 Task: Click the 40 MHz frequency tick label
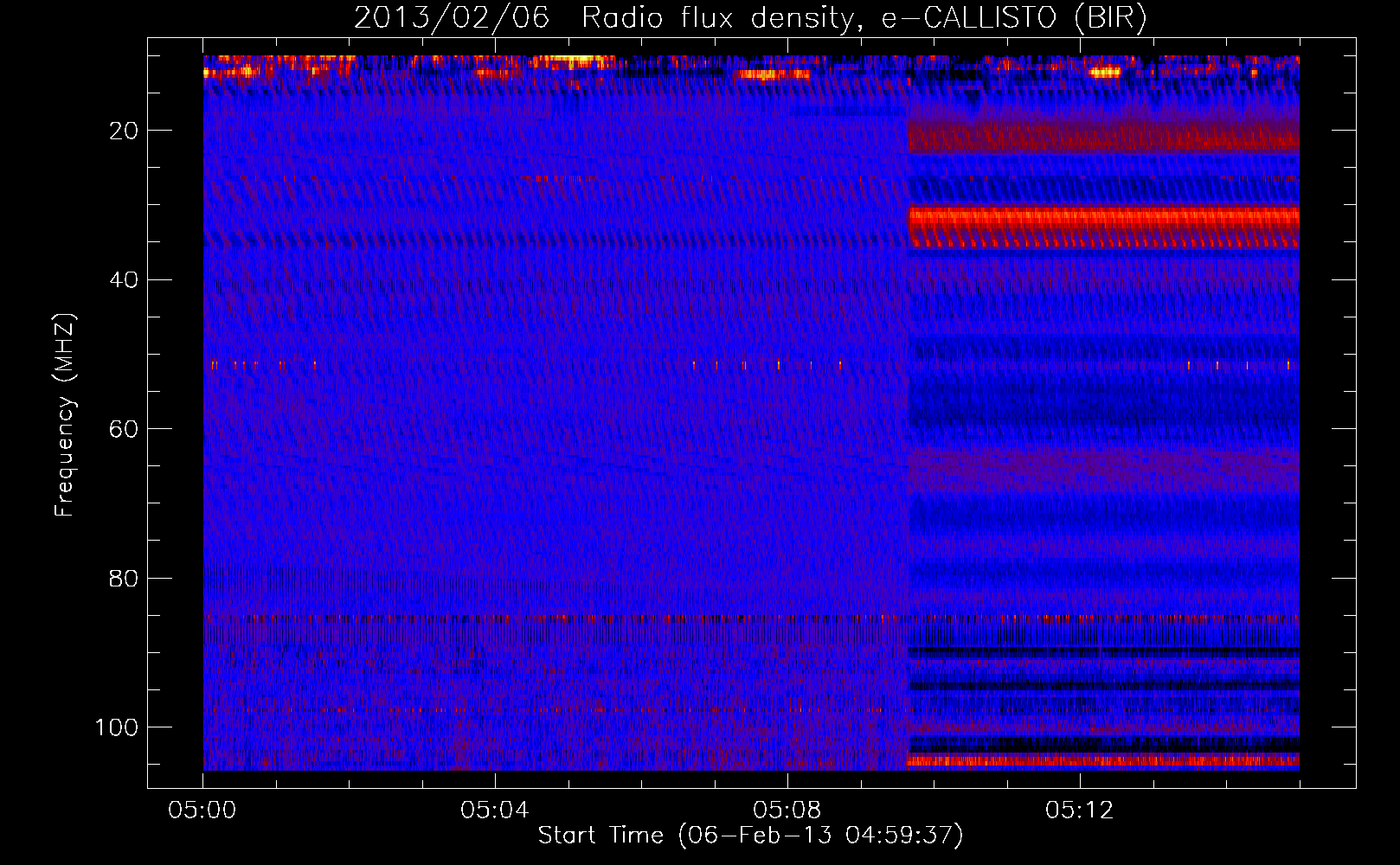124,280
